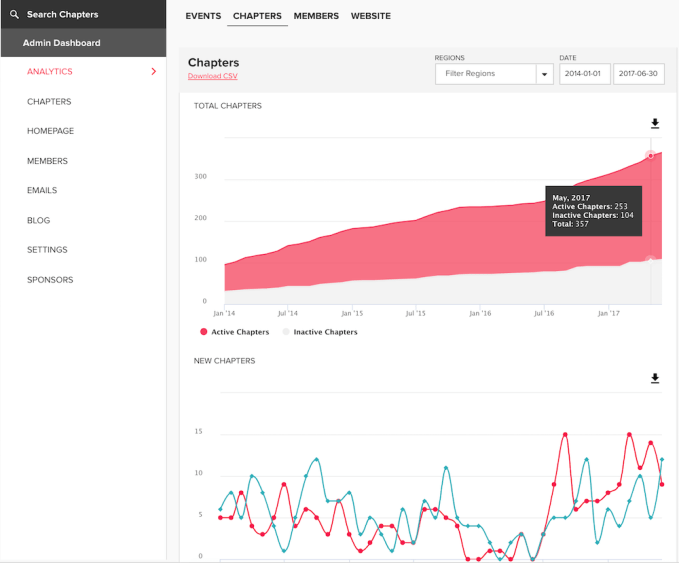Open the Filter Regions dropdown
The width and height of the screenshot is (679, 563).
[486, 74]
